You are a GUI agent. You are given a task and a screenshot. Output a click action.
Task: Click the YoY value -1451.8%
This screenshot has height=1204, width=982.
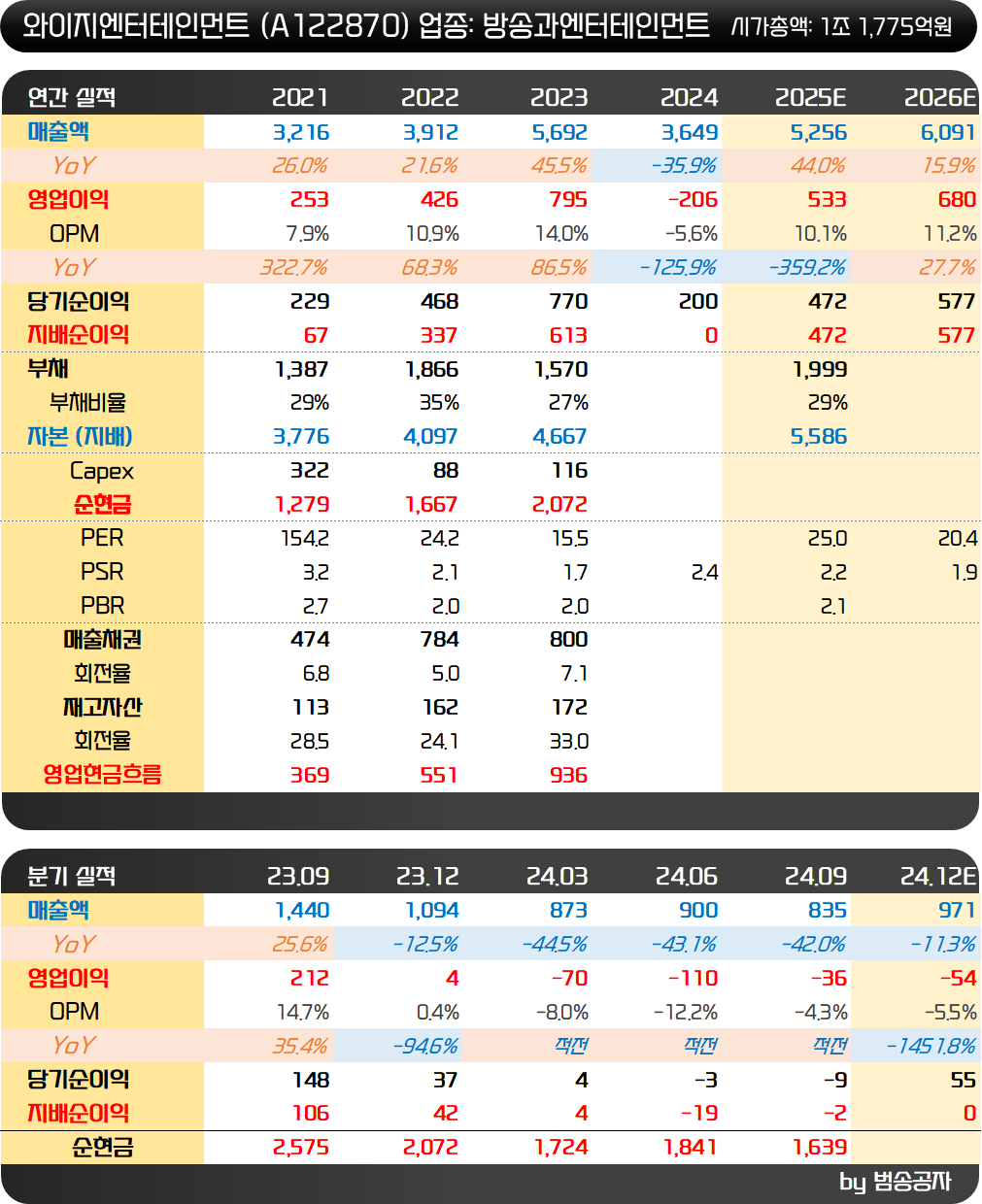(931, 1047)
